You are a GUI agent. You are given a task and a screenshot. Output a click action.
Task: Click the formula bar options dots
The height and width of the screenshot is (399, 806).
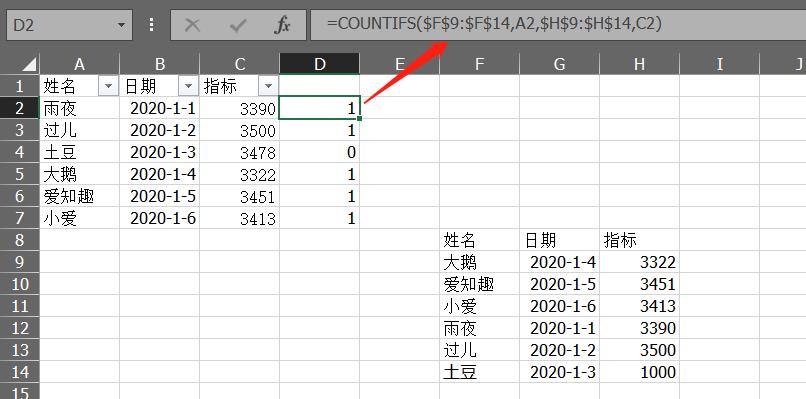tap(152, 25)
